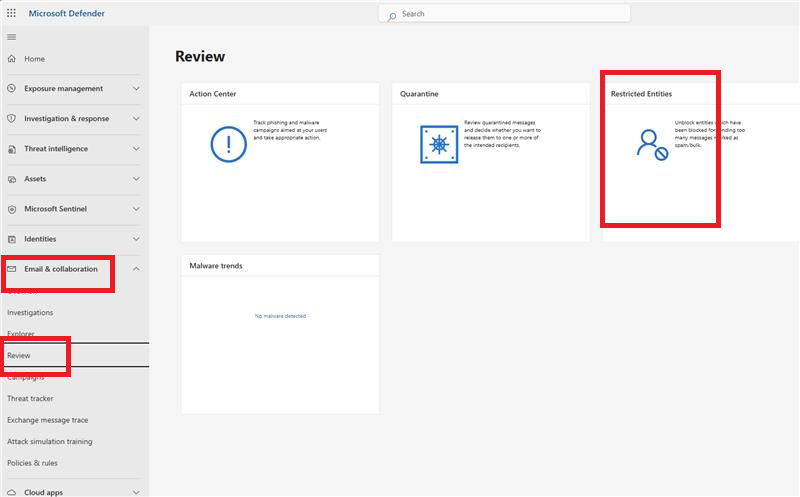Open the app launcher grid icon
This screenshot has height=497, width=800.
coord(11,13)
